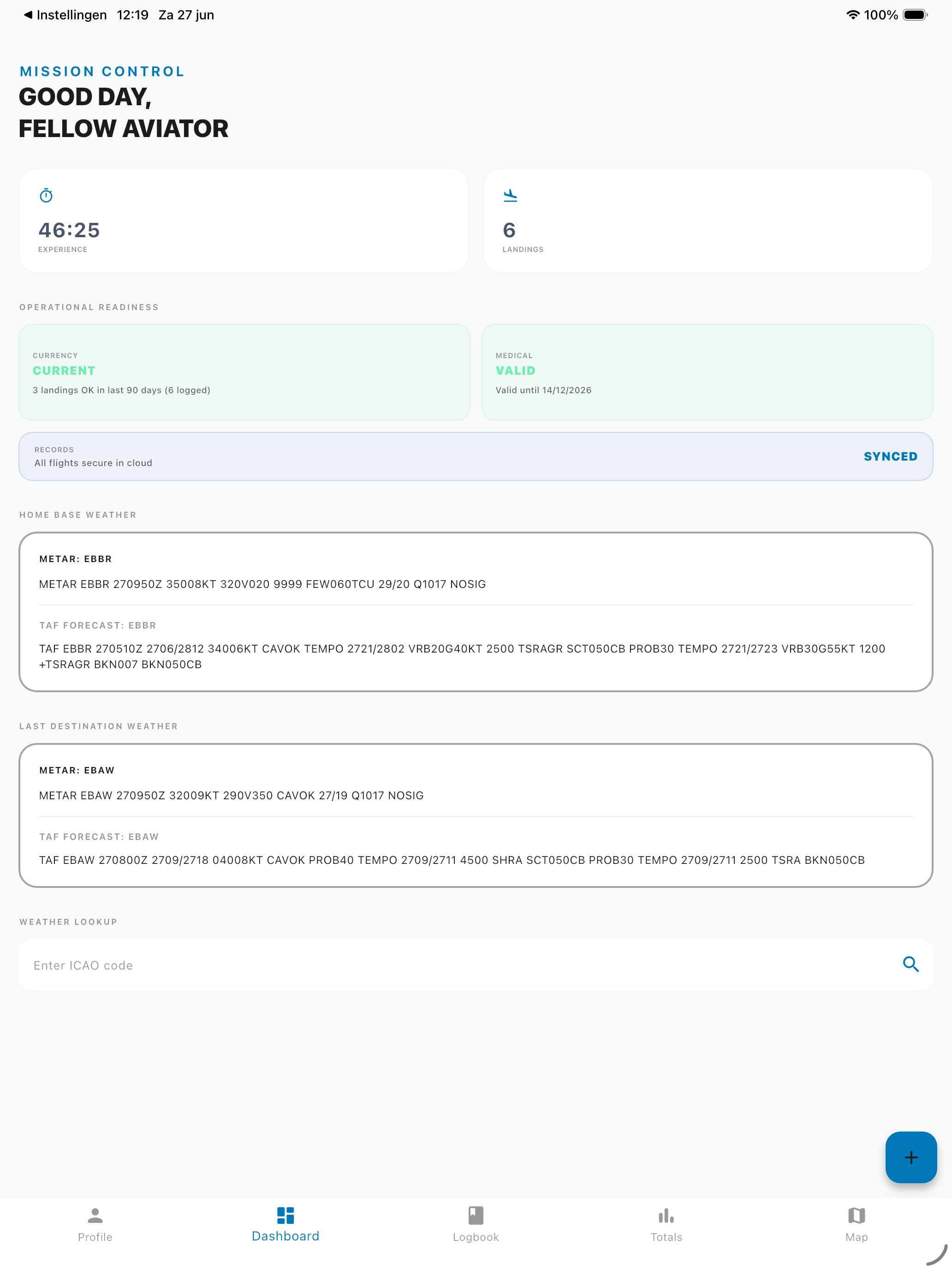
Task: Tap the battery status icon
Action: click(x=915, y=15)
